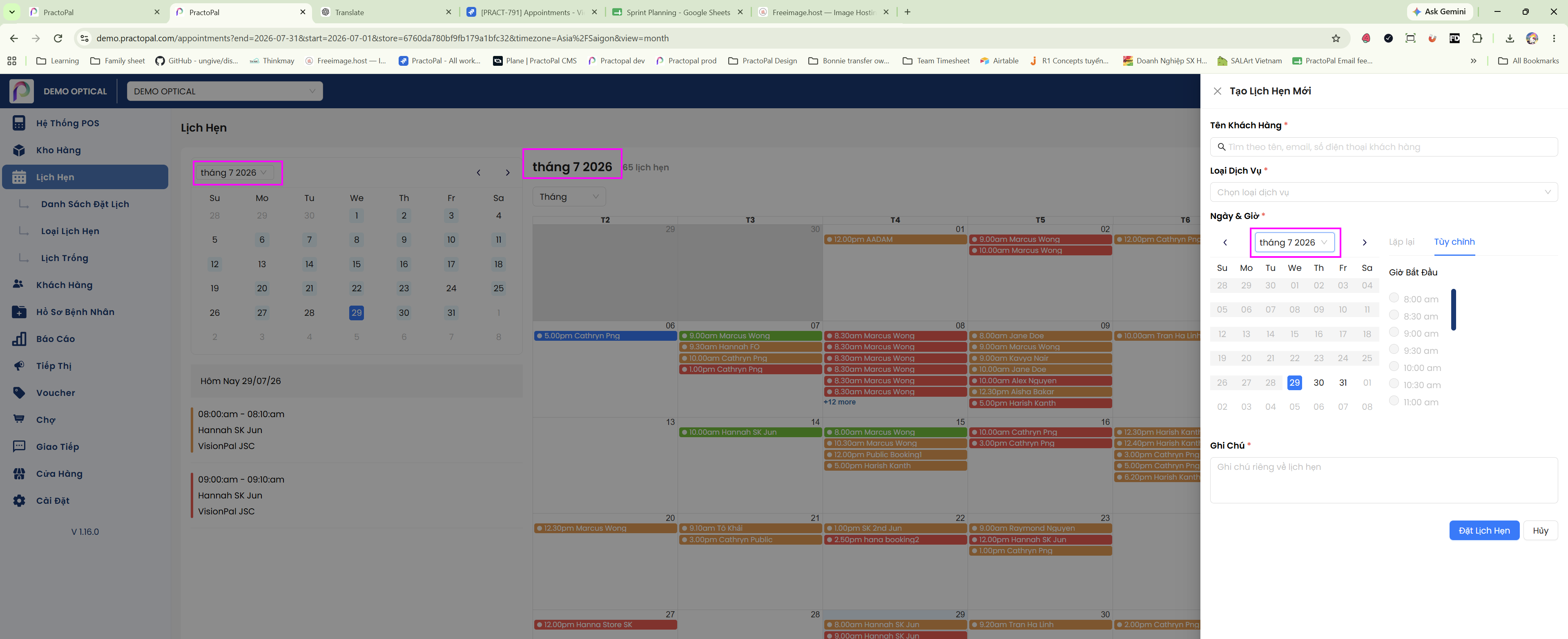1568x639 pixels.
Task: Open the 10.00am Hannah SK Jun appointment
Action: 750,432
